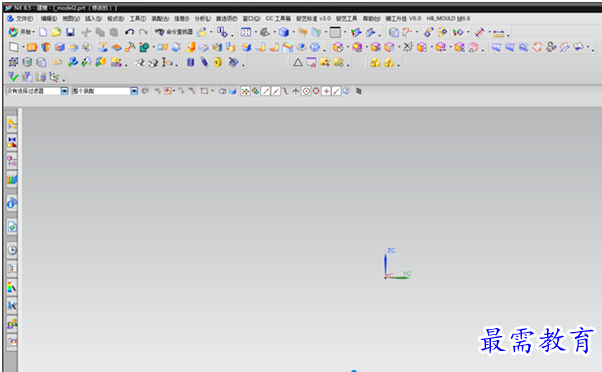The image size is (602, 372).
Task: Open the HB_MOULD M6.6 menu
Action: pyautogui.click(x=448, y=18)
